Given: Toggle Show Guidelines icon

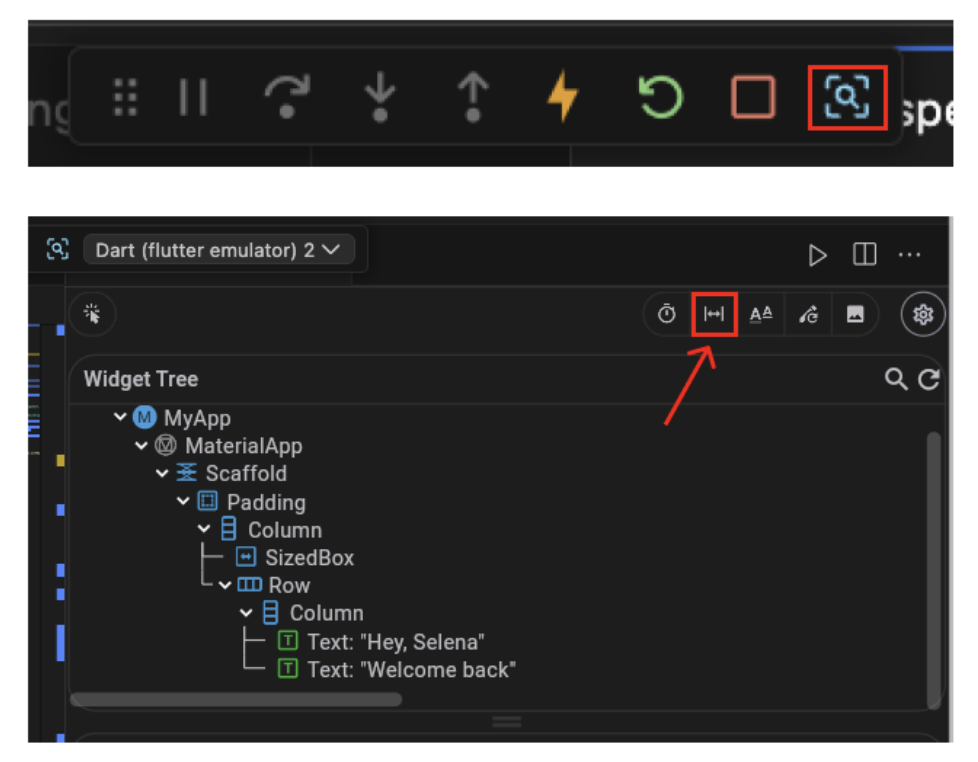Looking at the screenshot, I should pos(714,314).
